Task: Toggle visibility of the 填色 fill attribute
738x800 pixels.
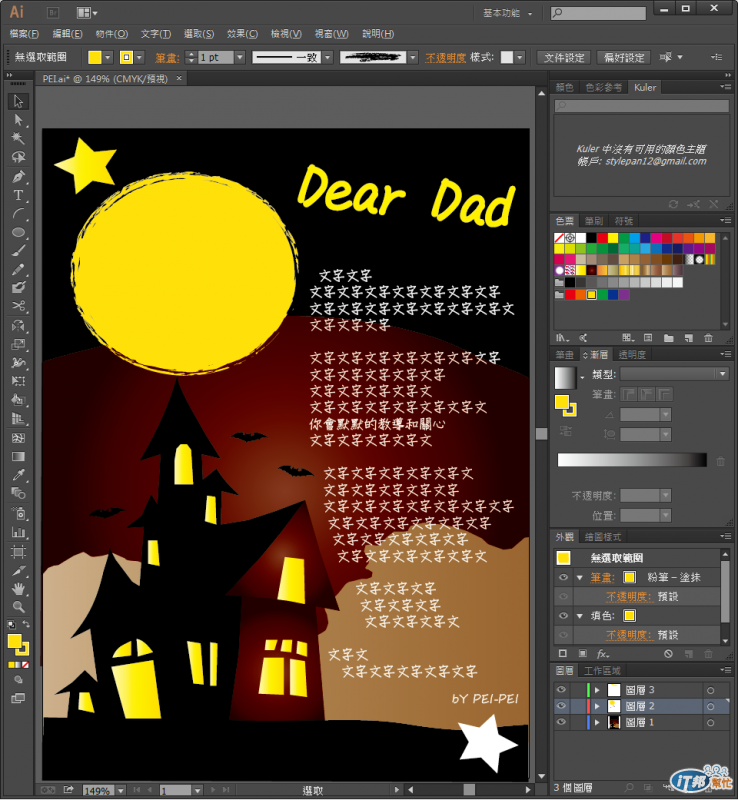Action: pyautogui.click(x=563, y=615)
